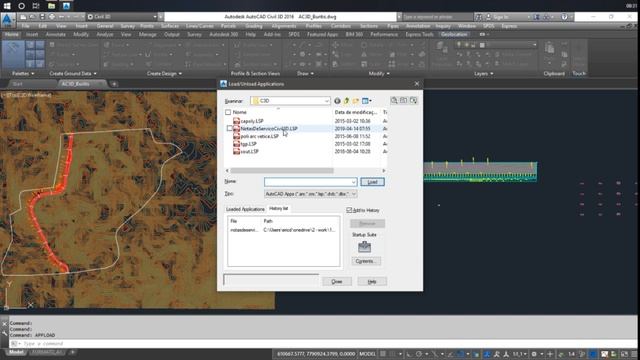Open the Civil 3D workspace dropdown
This screenshot has height=360, width=640.
(x=122, y=17)
